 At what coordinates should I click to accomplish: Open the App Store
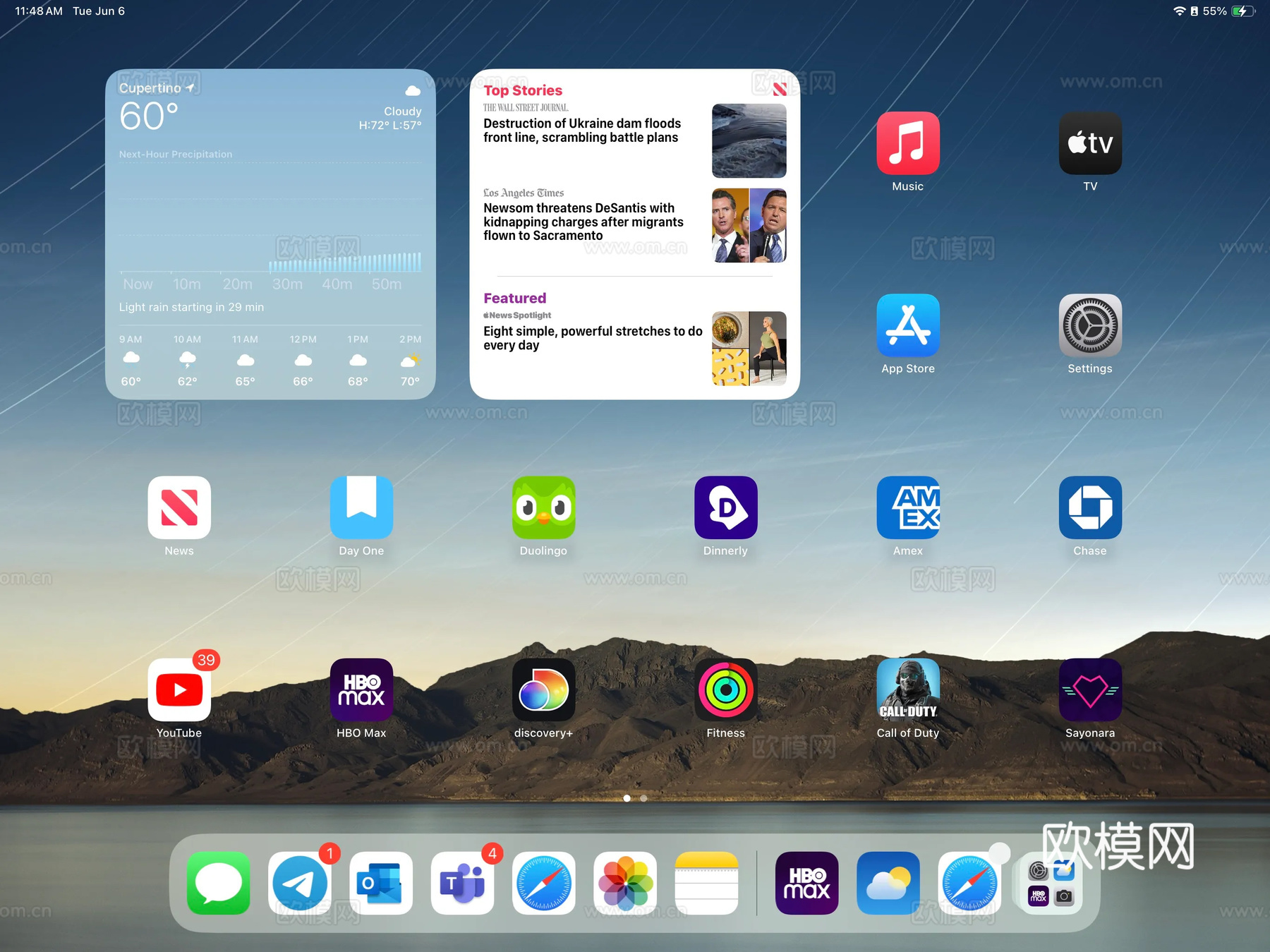click(x=907, y=325)
